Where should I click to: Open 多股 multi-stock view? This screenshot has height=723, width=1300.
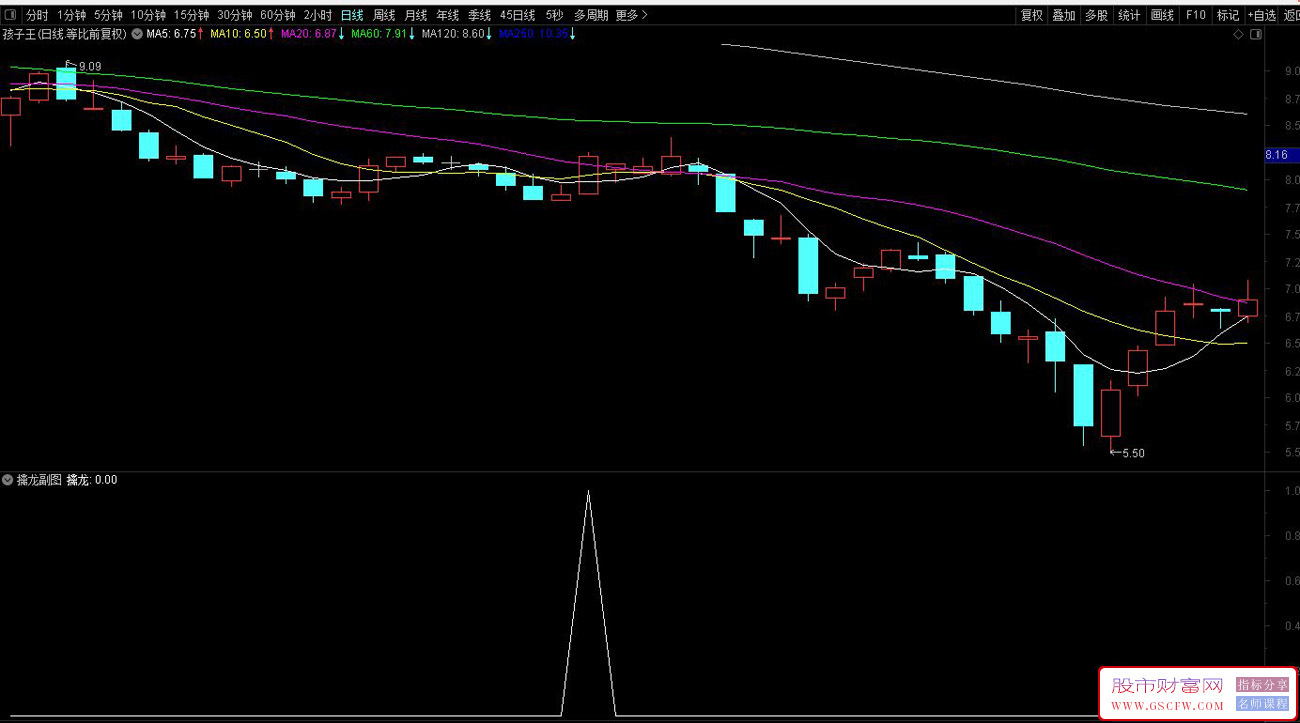point(1097,15)
